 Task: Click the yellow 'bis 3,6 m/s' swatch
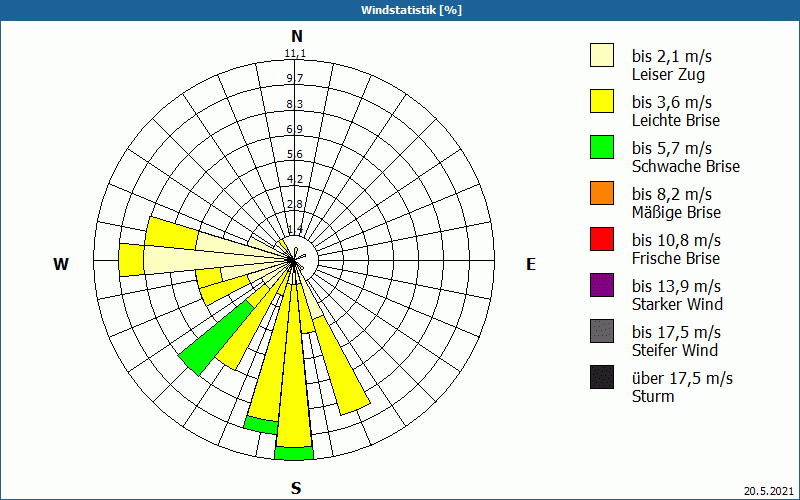click(602, 101)
